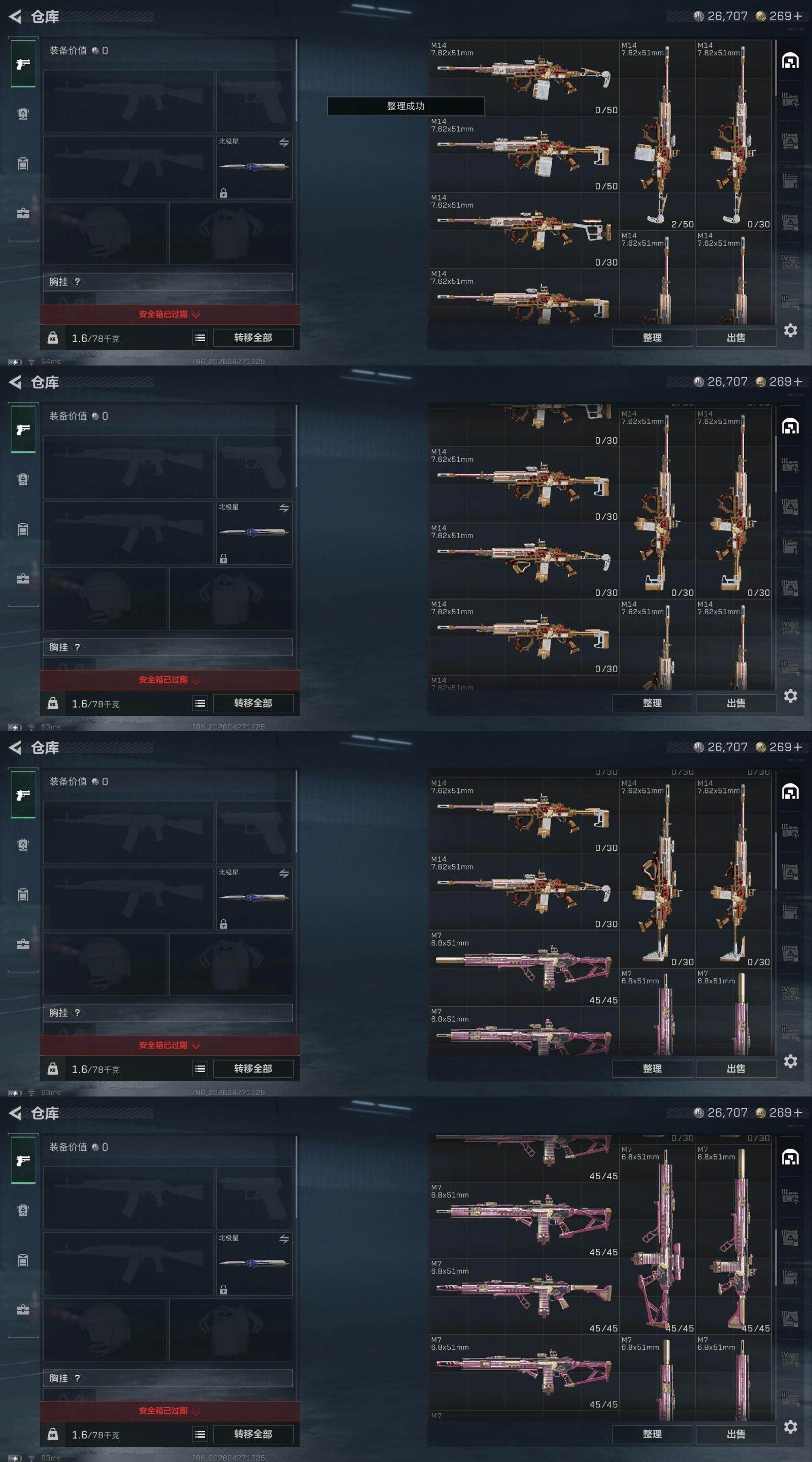
Task: Toggle lock on 北极星 knife slot, 整理成功 view
Action: coord(224,193)
